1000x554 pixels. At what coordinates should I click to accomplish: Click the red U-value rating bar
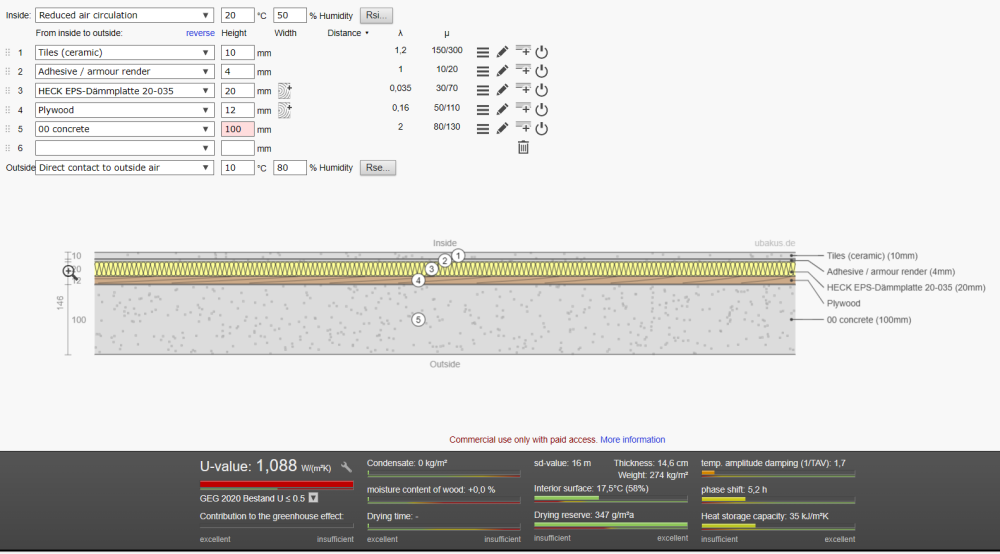[276, 485]
